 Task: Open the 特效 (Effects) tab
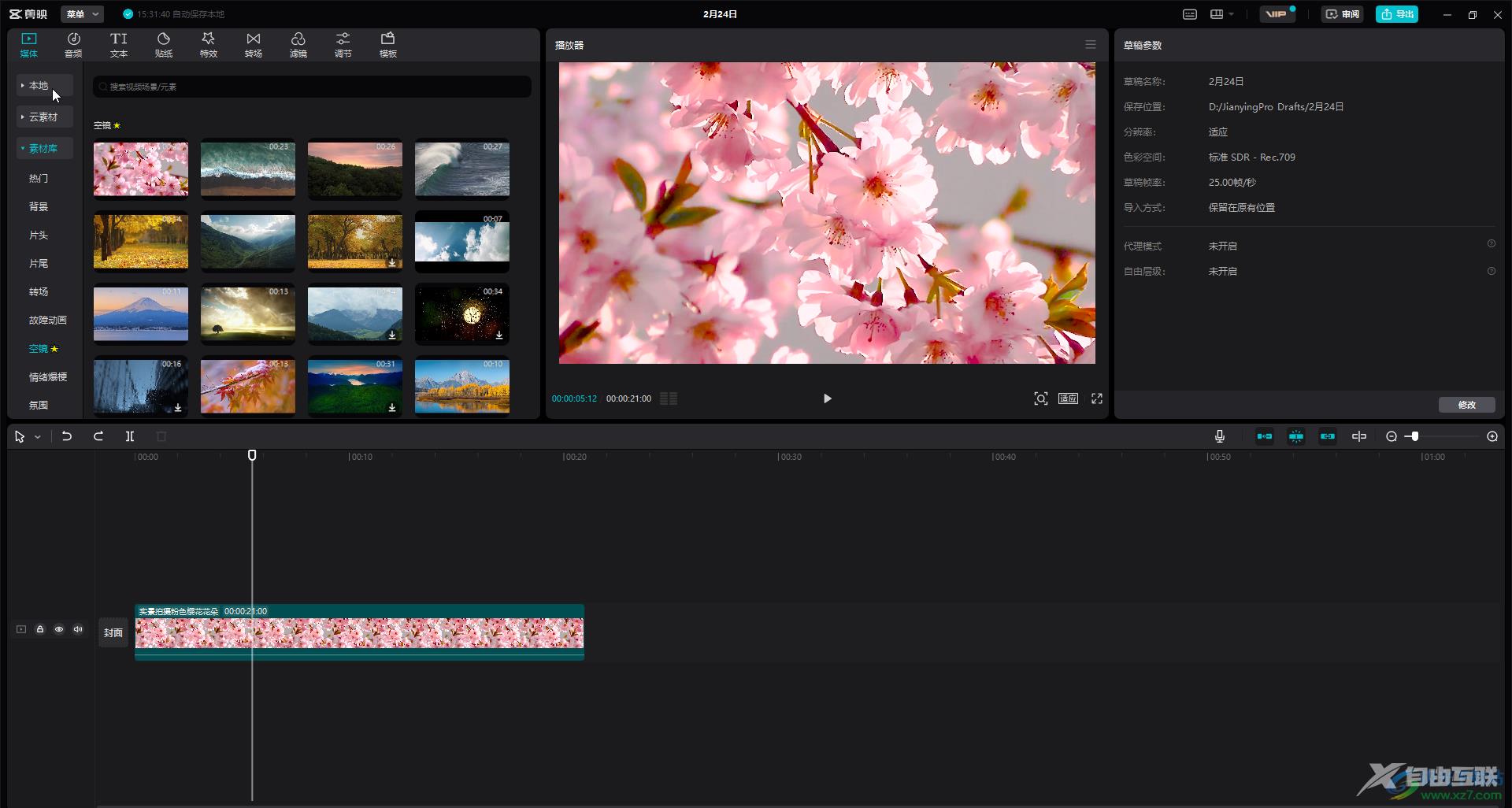point(208,45)
